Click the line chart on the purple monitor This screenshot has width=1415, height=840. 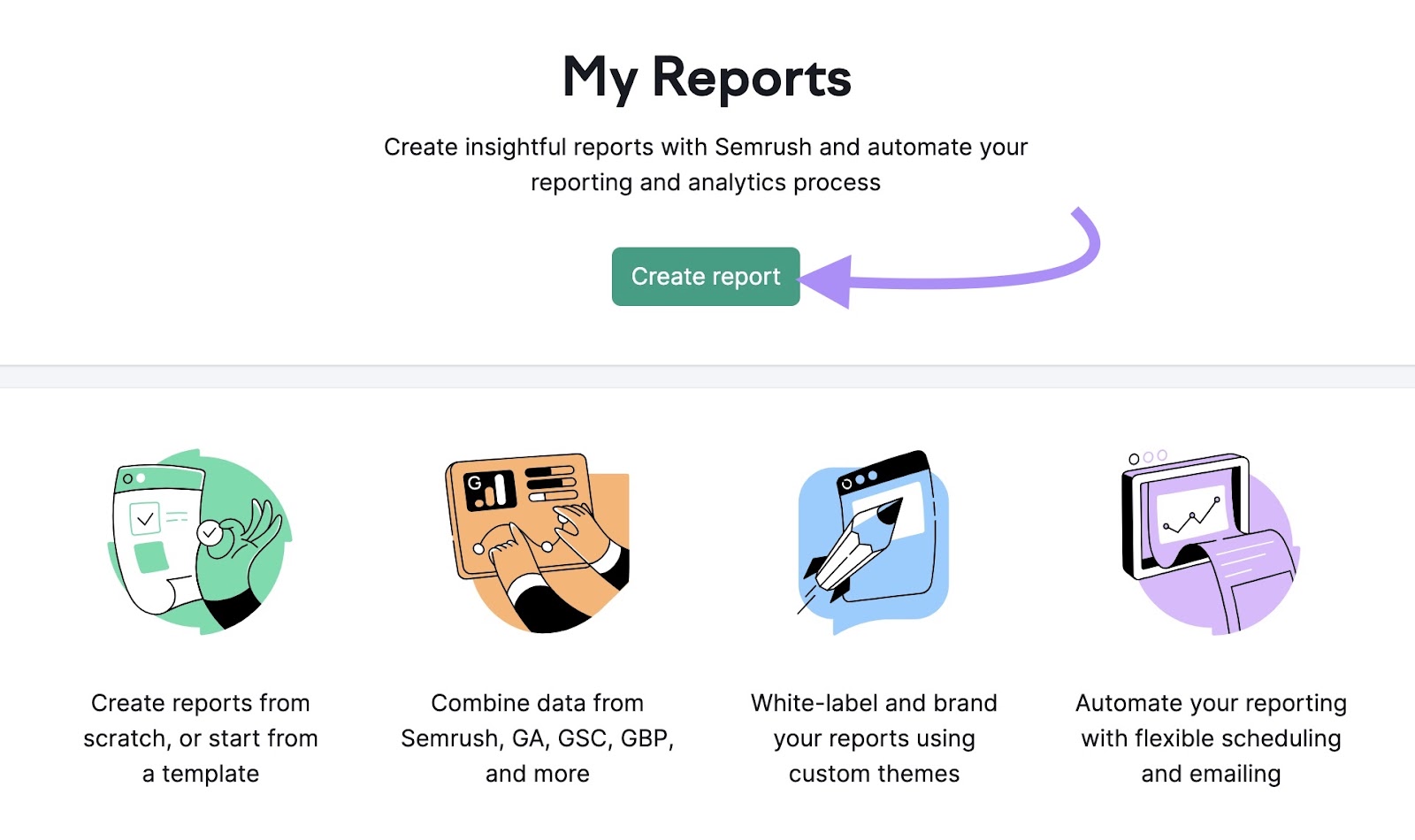coord(1192,515)
